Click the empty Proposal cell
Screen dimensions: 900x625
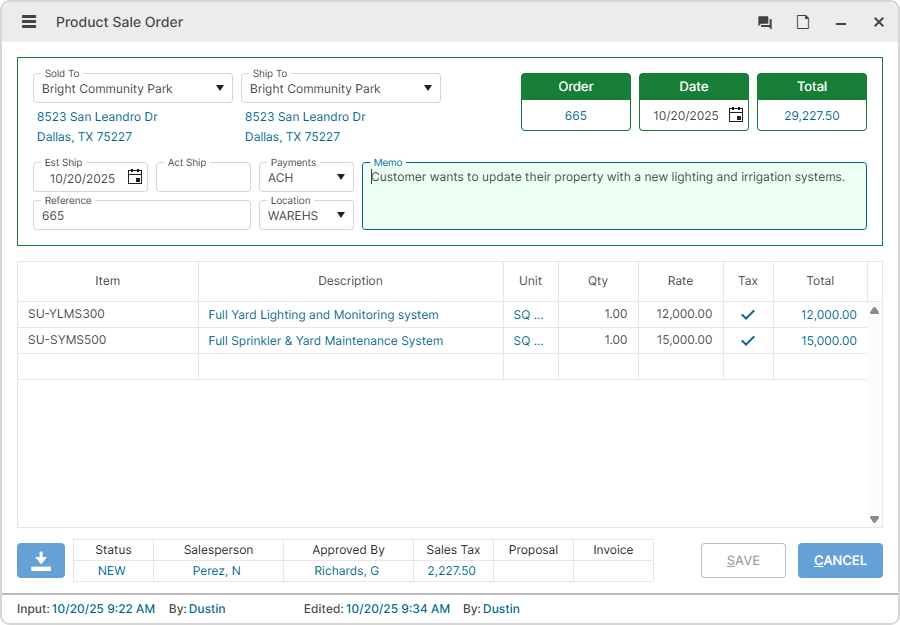[x=533, y=571]
